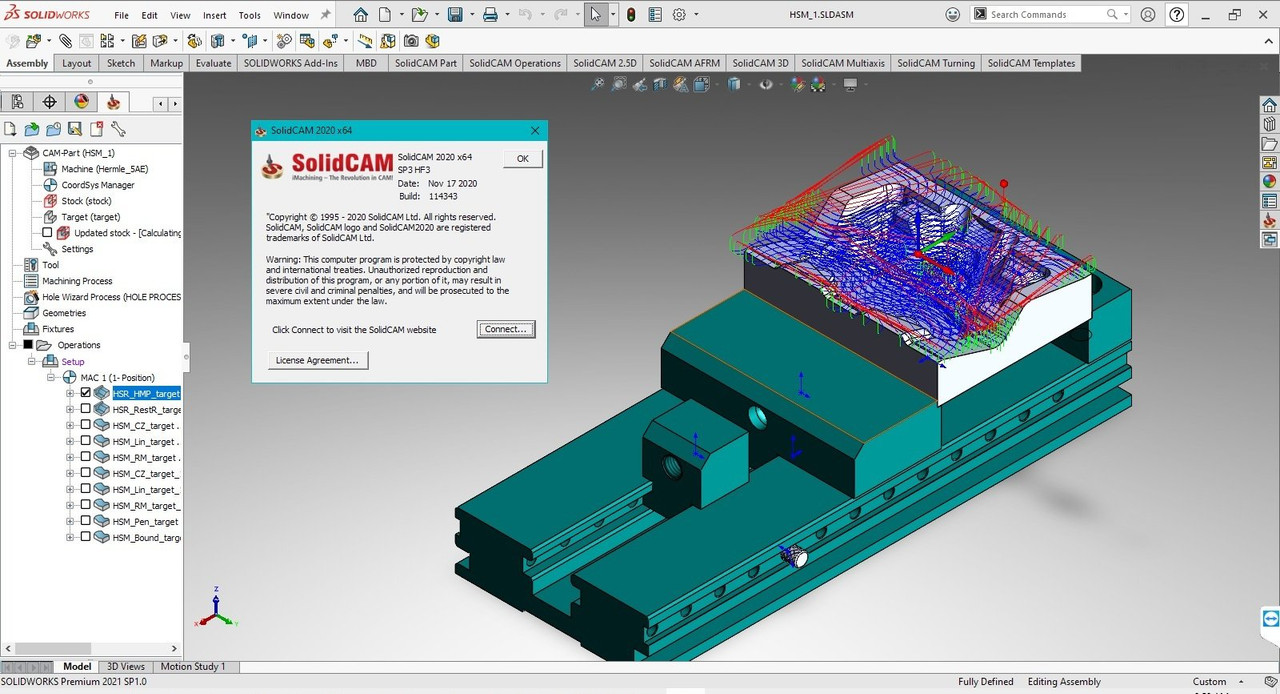
Task: Open the Options gear icon
Action: coord(680,14)
